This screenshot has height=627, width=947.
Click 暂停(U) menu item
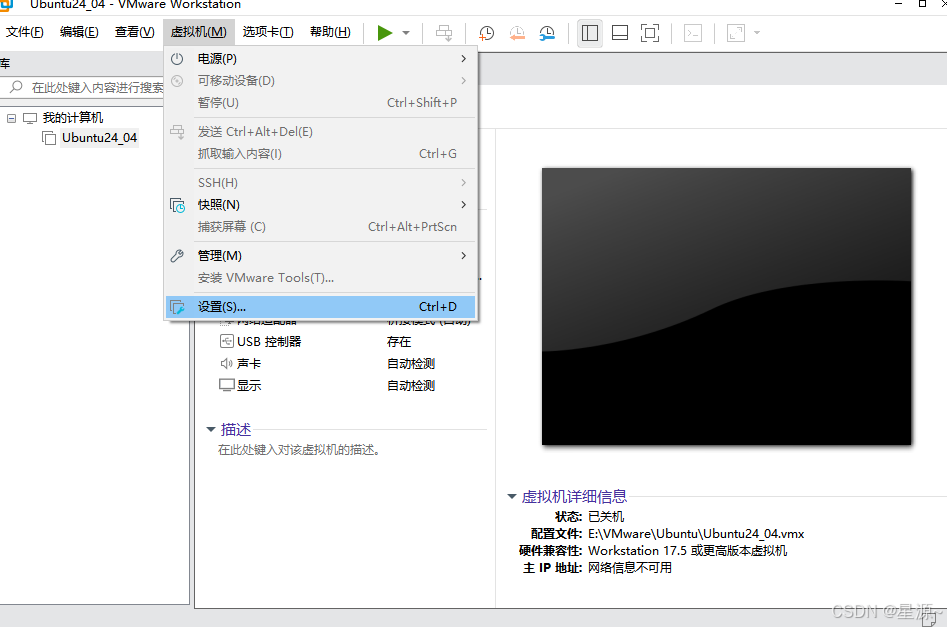(x=320, y=103)
